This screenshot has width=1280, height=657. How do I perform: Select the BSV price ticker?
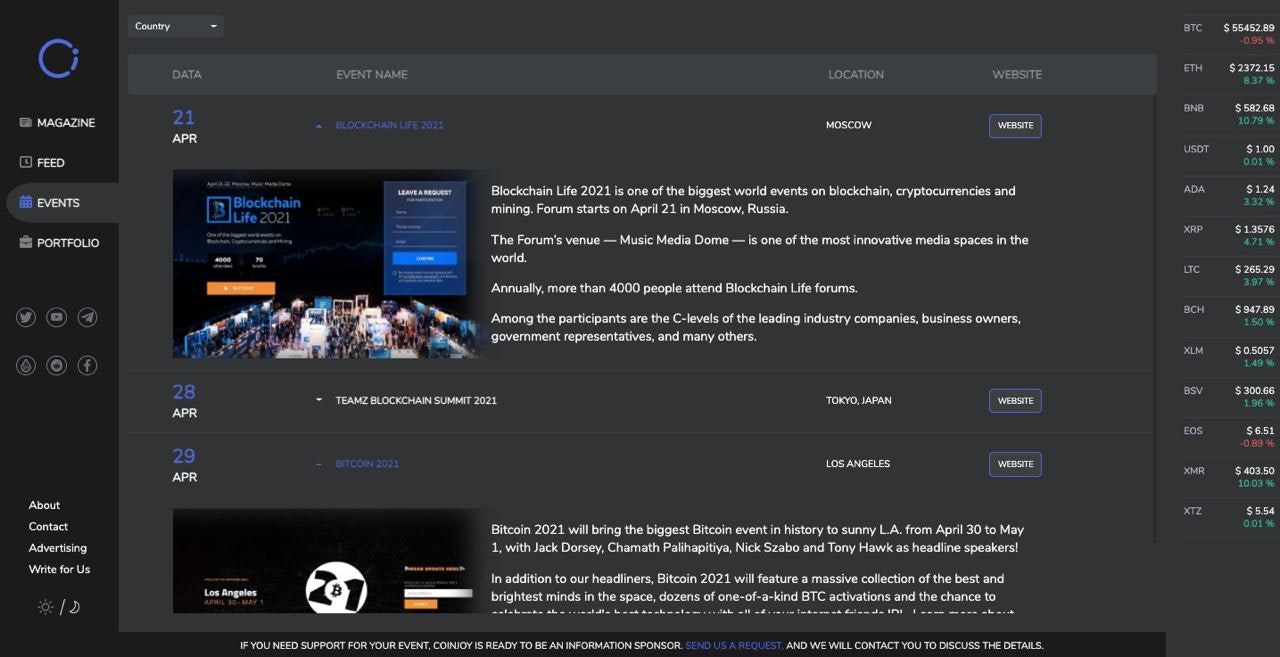(1229, 396)
